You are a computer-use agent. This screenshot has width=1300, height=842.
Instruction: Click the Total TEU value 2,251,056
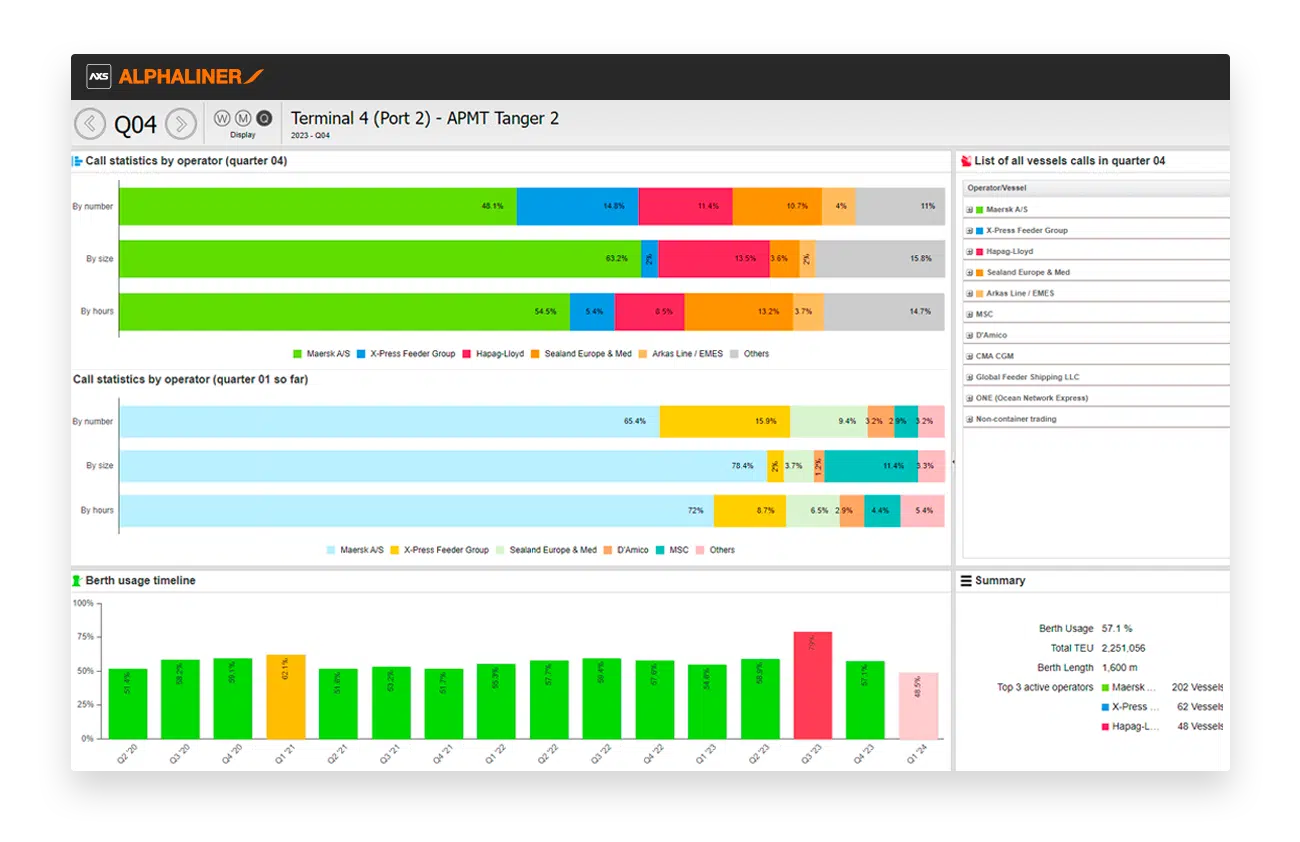coord(1123,648)
